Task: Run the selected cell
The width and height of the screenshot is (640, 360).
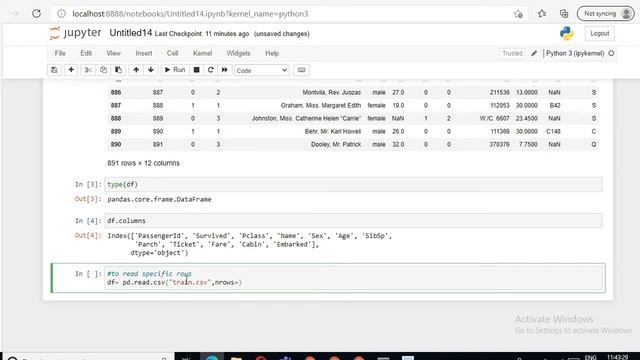Action: click(x=175, y=70)
